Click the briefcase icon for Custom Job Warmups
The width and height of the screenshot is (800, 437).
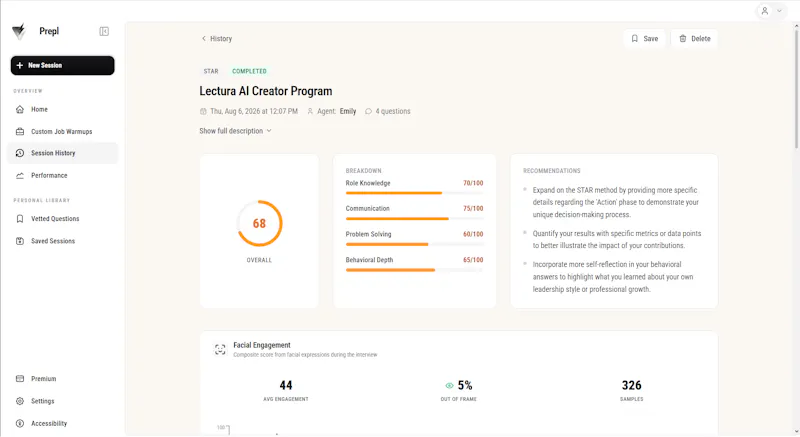tap(20, 132)
